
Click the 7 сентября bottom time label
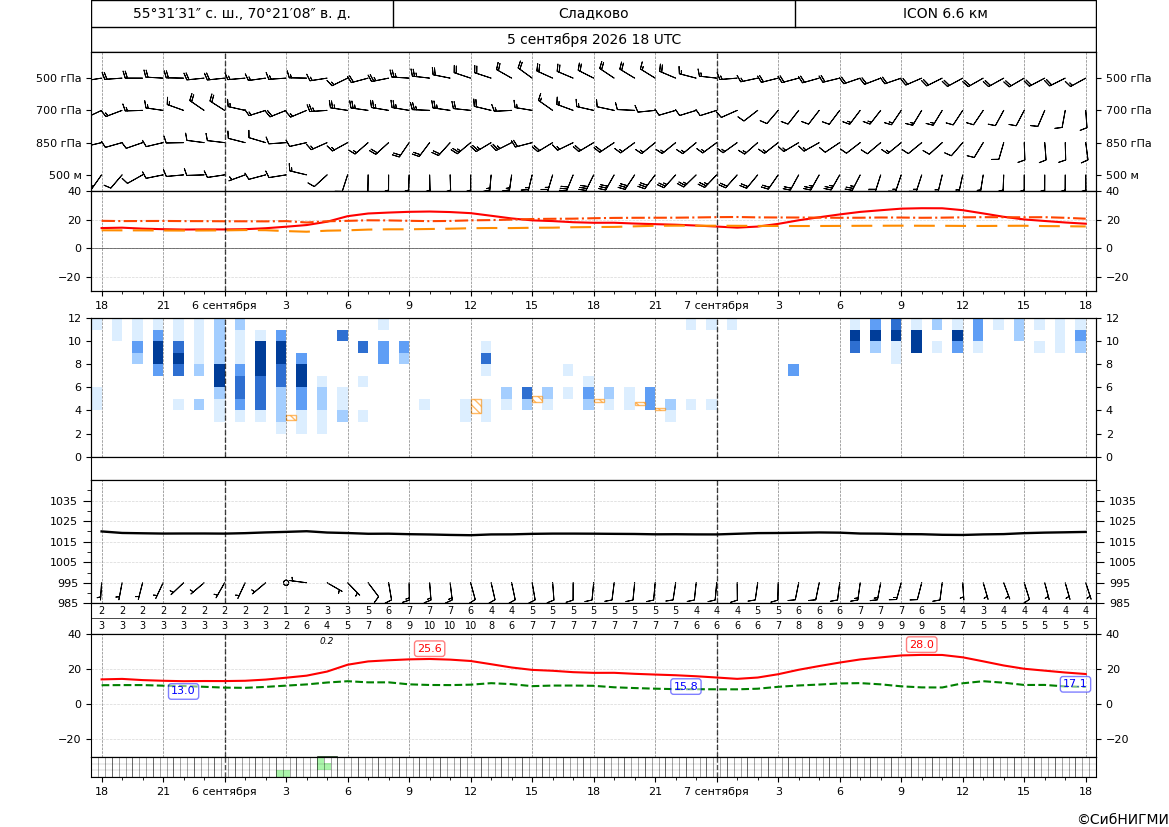tap(716, 791)
